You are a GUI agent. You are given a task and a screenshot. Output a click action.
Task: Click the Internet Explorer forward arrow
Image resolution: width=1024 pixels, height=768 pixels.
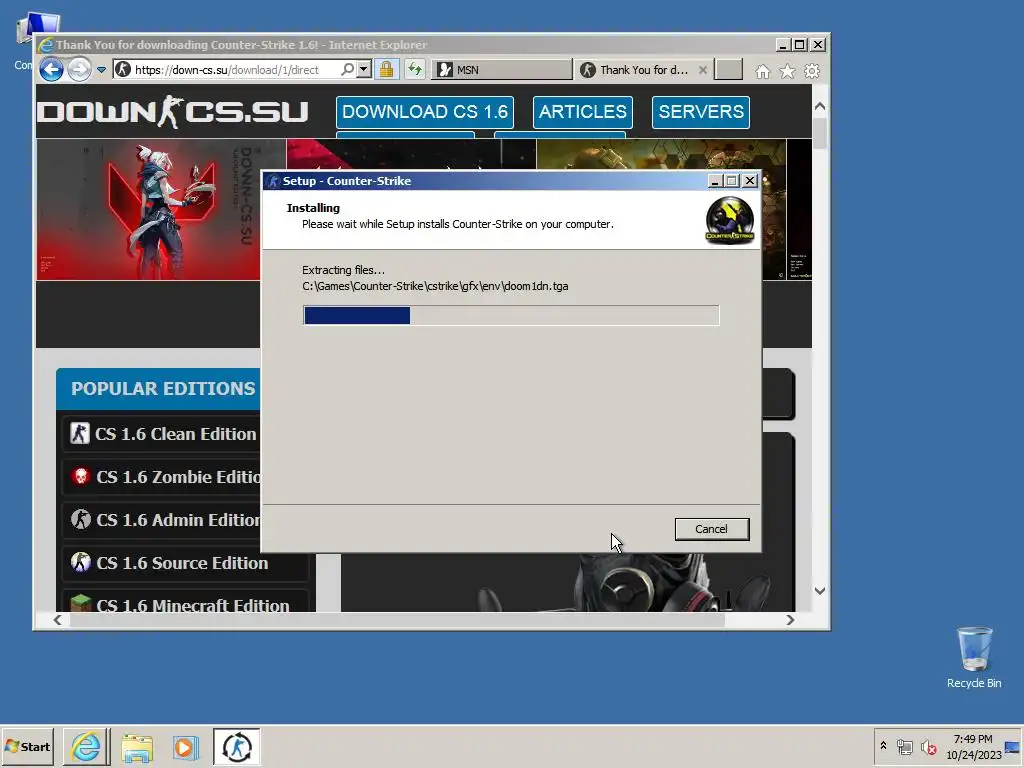point(80,69)
